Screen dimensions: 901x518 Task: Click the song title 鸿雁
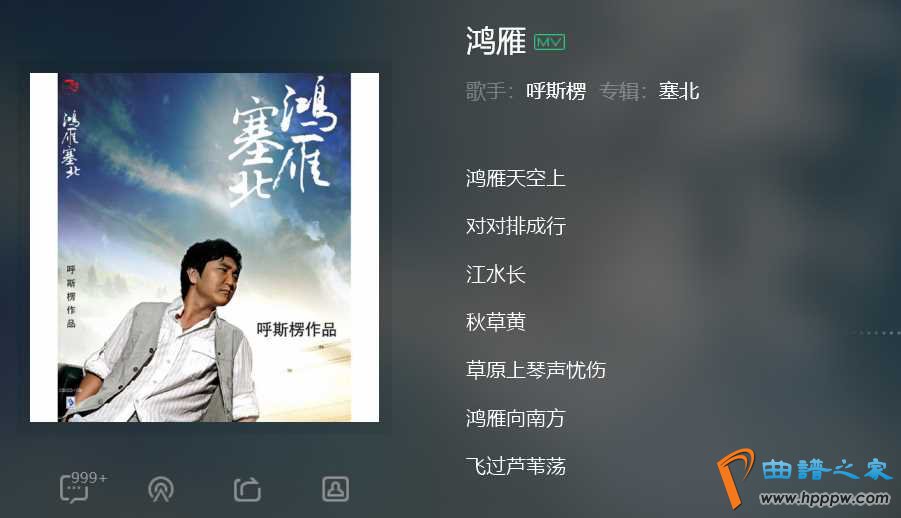coord(495,41)
